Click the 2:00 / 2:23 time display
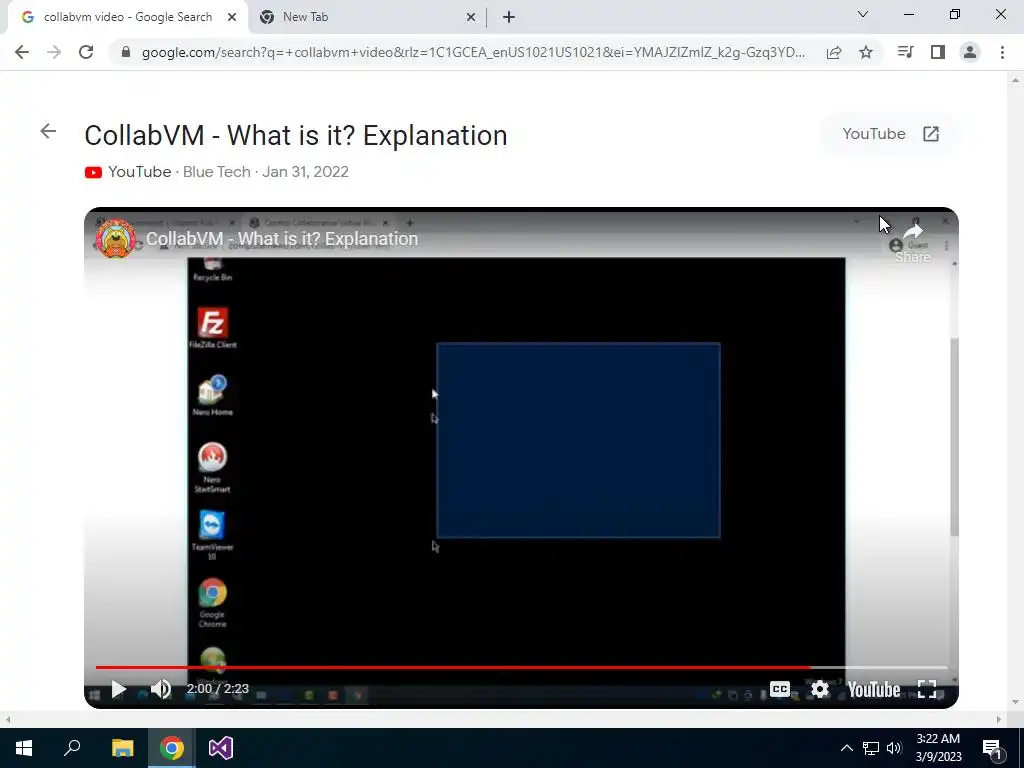1024x768 pixels. pos(217,689)
